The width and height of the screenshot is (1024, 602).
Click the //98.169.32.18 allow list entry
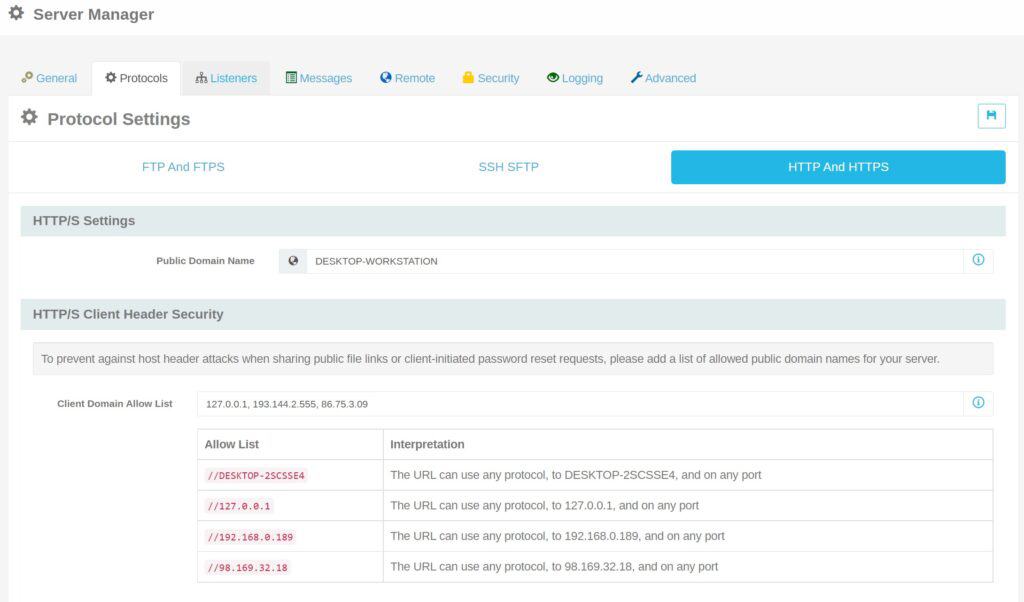[247, 567]
